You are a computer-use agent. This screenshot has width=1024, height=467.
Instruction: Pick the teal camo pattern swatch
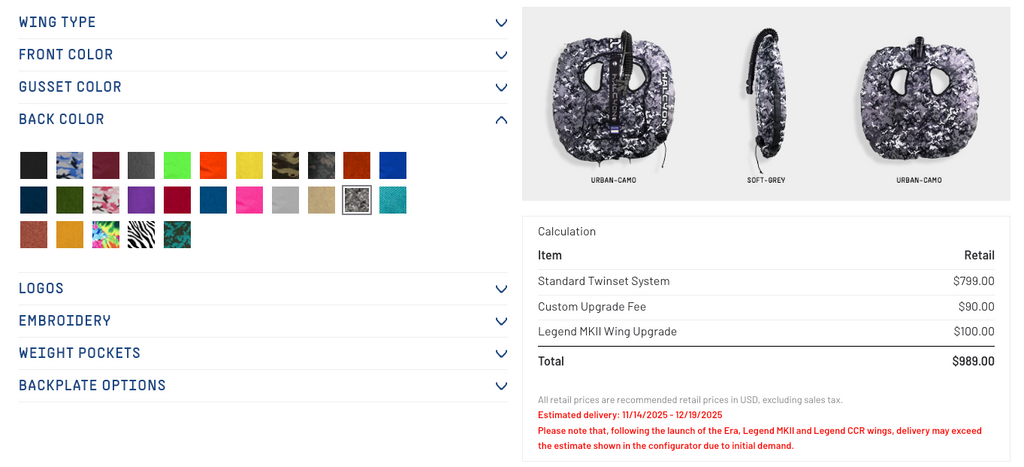[177, 235]
